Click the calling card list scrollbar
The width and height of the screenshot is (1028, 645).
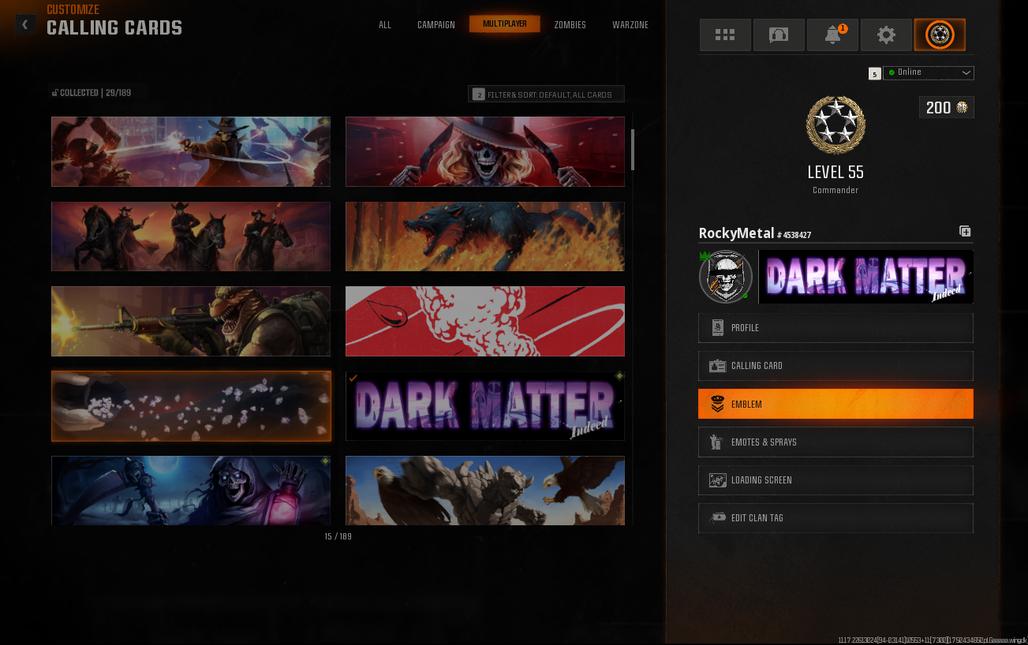pyautogui.click(x=632, y=150)
